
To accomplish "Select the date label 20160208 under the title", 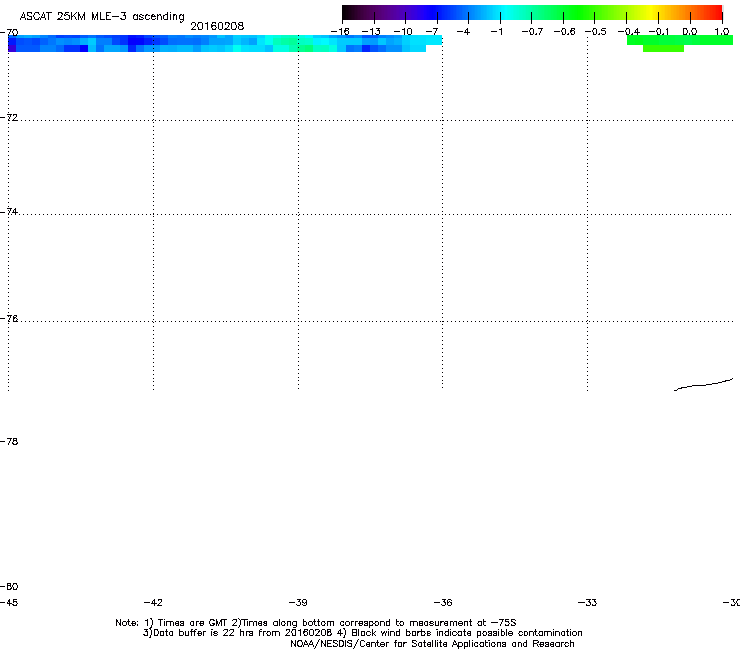I will pos(217,26).
